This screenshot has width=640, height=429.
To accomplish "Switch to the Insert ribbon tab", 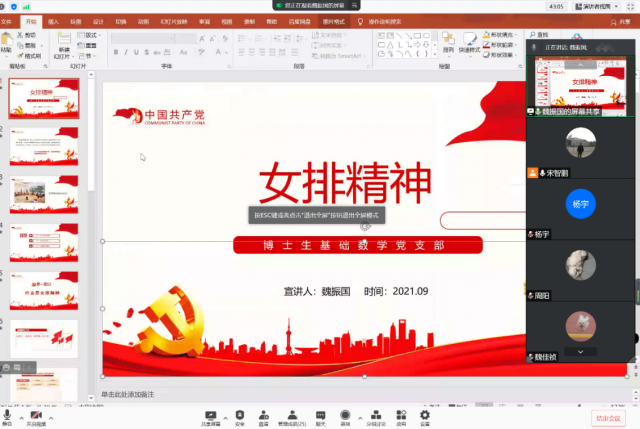I will click(x=53, y=20).
